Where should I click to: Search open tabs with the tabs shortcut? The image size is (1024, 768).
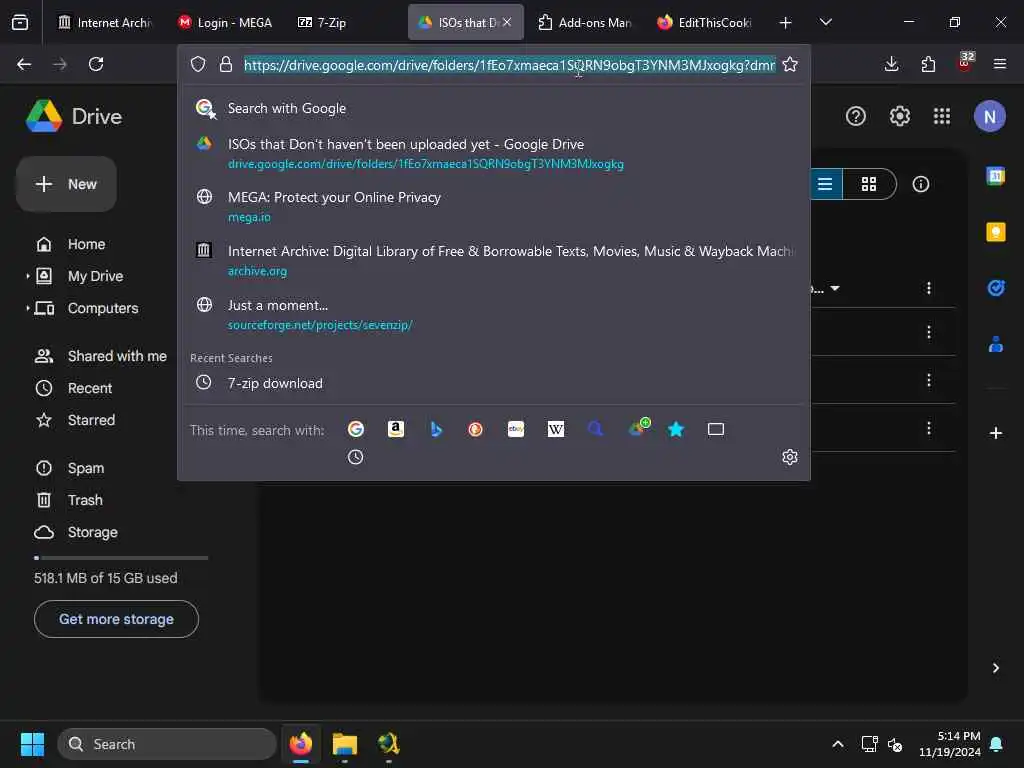coord(716,429)
